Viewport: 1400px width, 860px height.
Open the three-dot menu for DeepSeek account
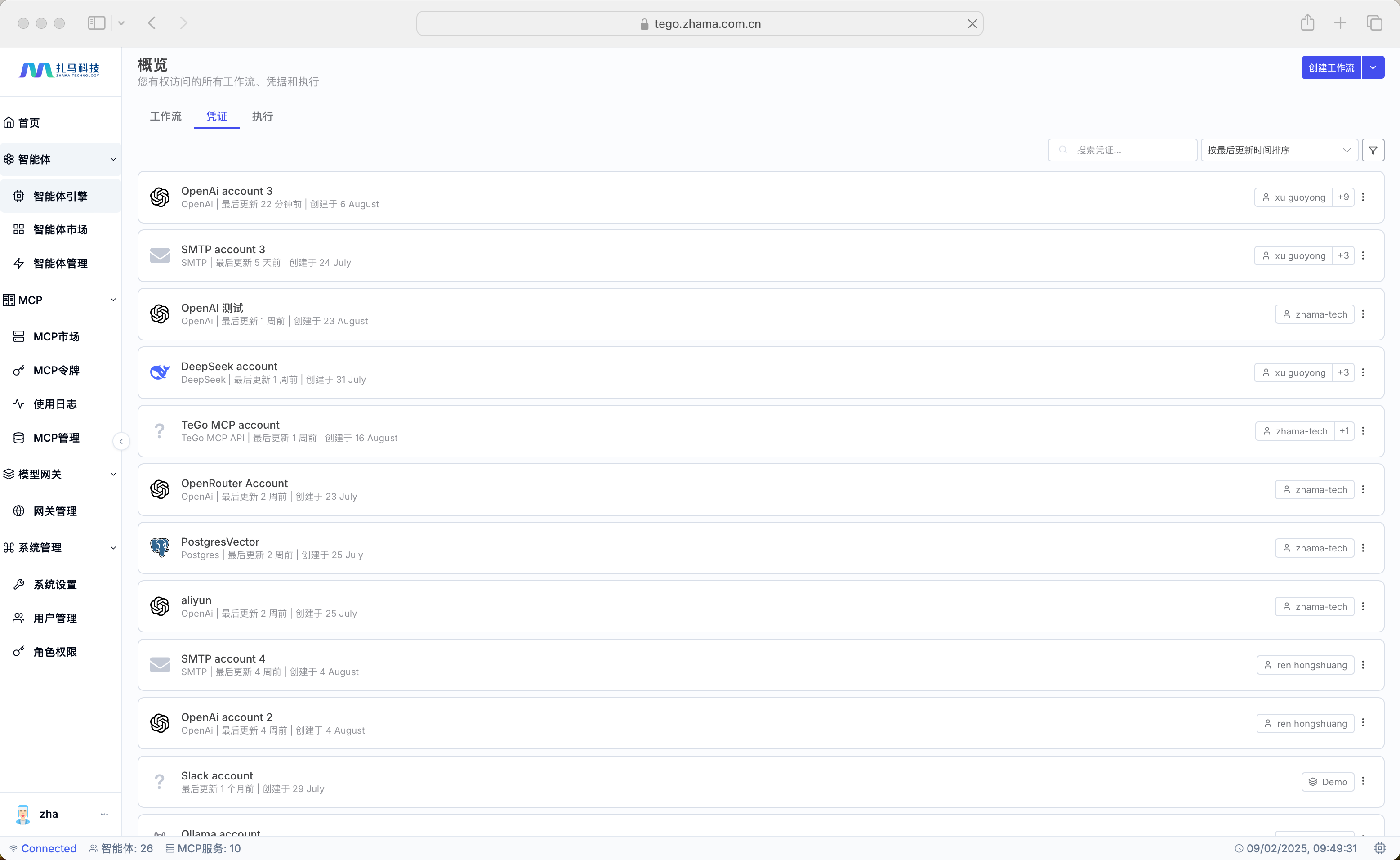1363,372
